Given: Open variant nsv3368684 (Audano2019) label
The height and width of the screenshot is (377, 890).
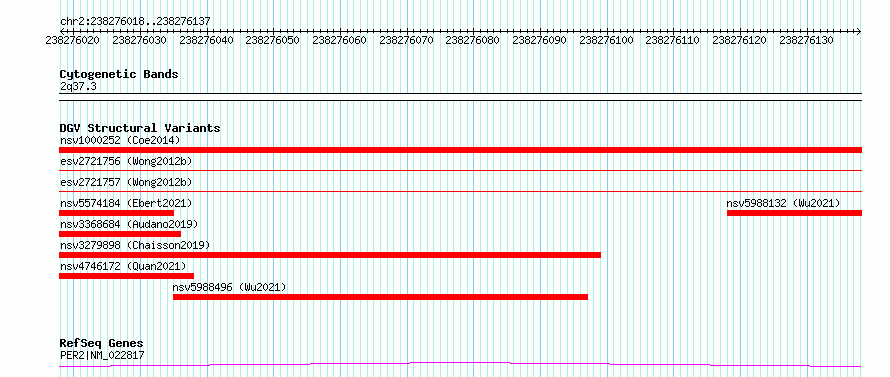Looking at the screenshot, I should (x=129, y=224).
